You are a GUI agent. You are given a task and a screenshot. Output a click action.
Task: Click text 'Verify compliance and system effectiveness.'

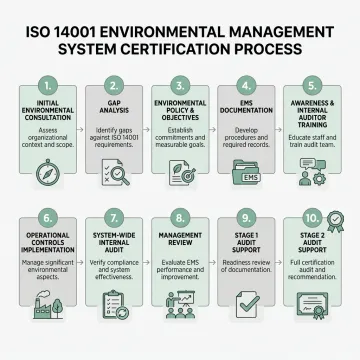pyautogui.click(x=114, y=270)
